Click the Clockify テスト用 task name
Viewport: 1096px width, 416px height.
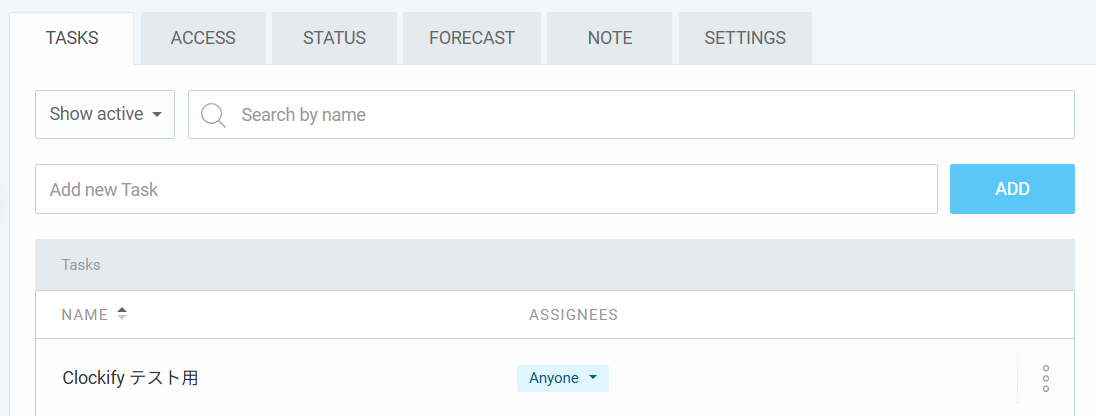coord(130,378)
